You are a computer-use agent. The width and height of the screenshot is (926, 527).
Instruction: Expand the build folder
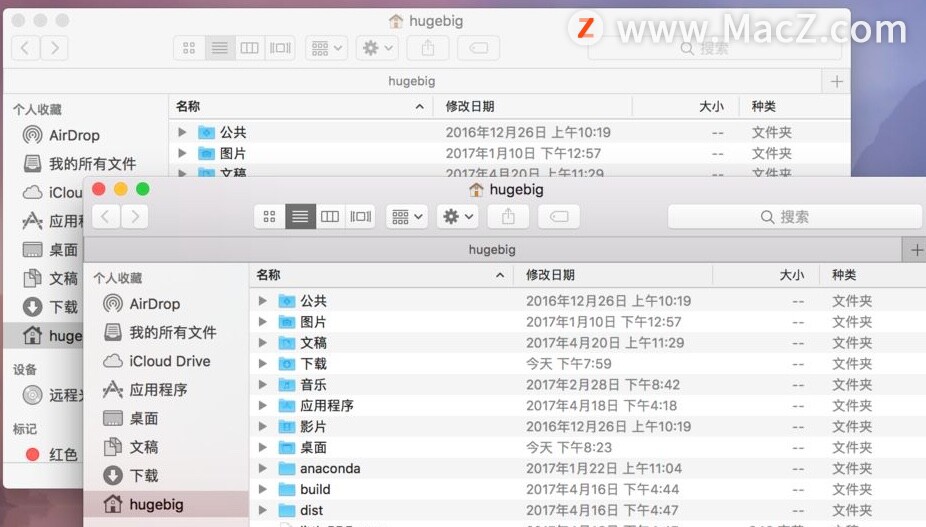(x=263, y=489)
